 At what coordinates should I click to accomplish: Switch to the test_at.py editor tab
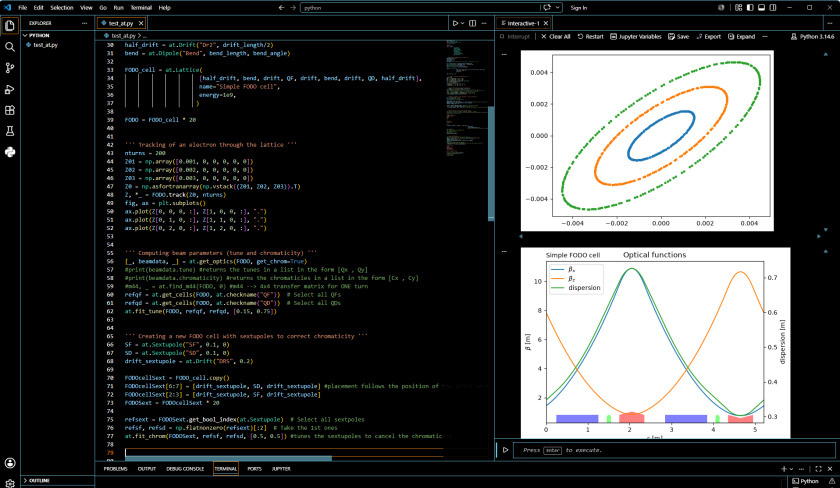point(121,24)
